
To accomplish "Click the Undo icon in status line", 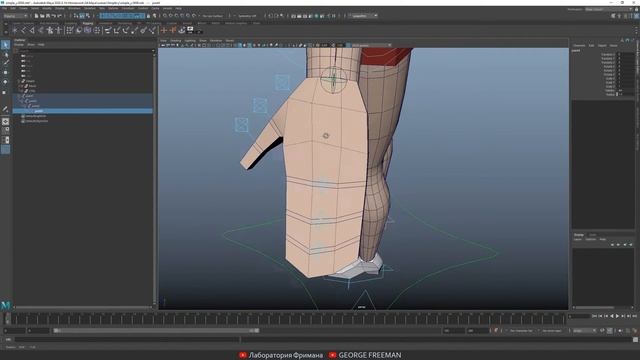I will [53, 16].
